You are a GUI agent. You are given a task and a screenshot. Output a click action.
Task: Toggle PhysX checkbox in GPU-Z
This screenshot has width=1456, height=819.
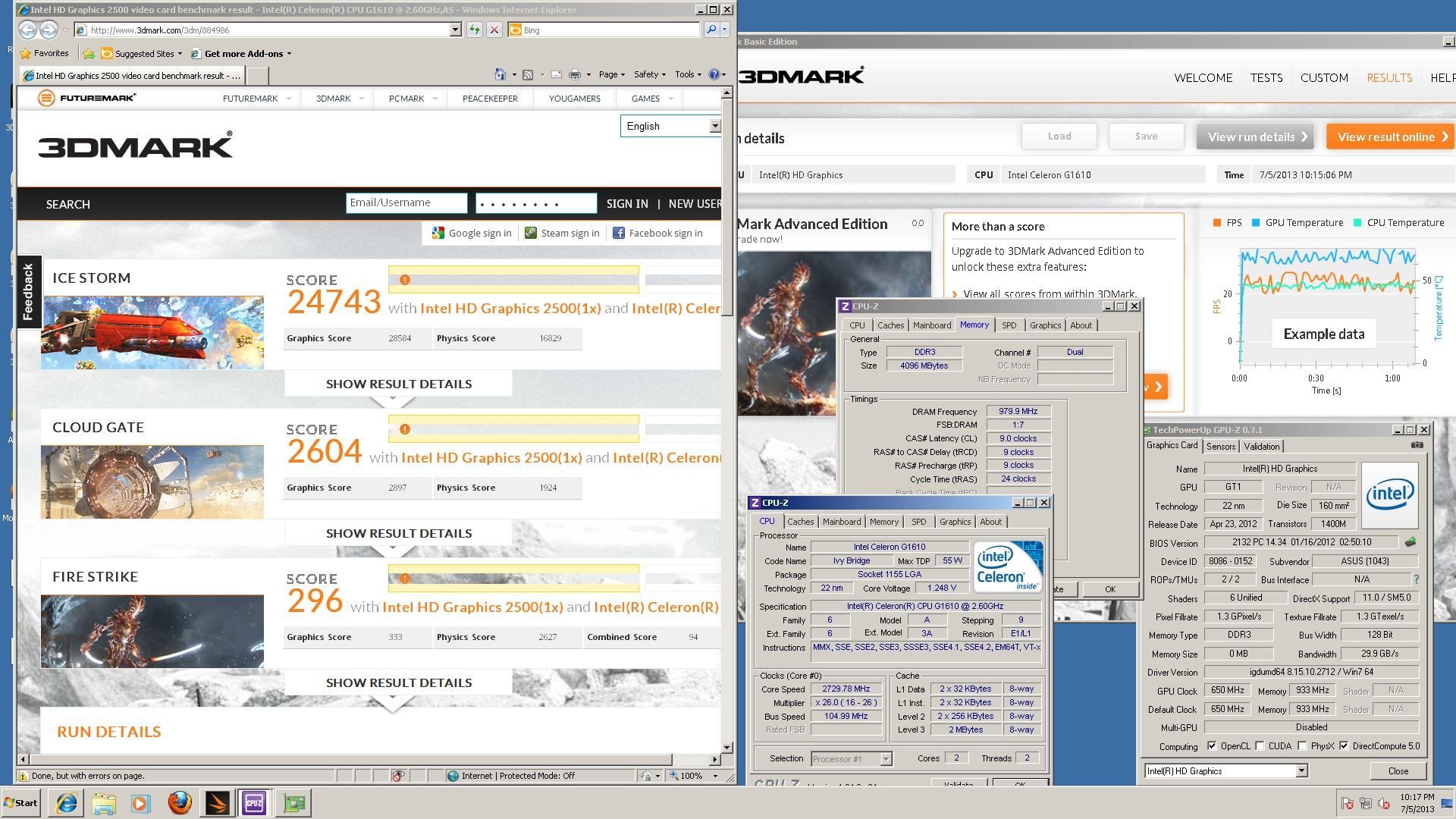[1303, 746]
